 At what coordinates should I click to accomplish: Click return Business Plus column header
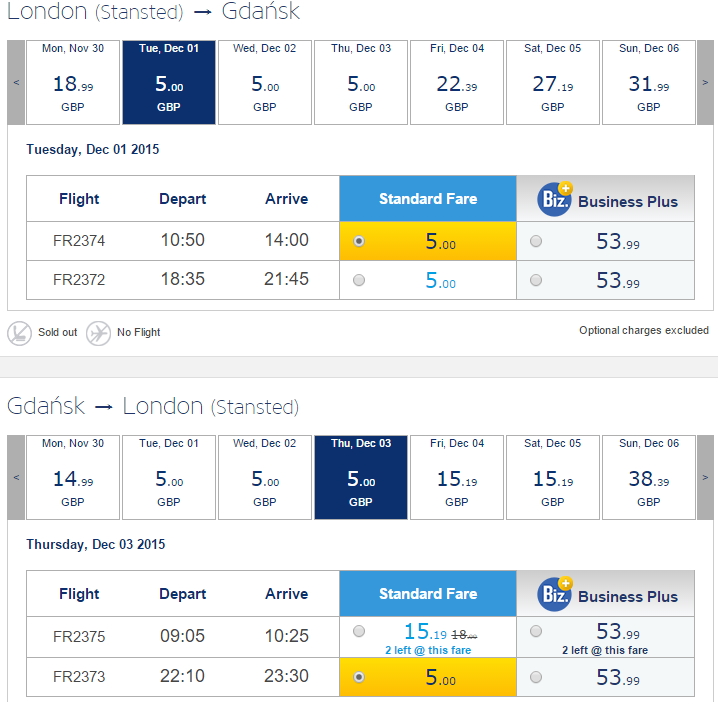(x=605, y=594)
